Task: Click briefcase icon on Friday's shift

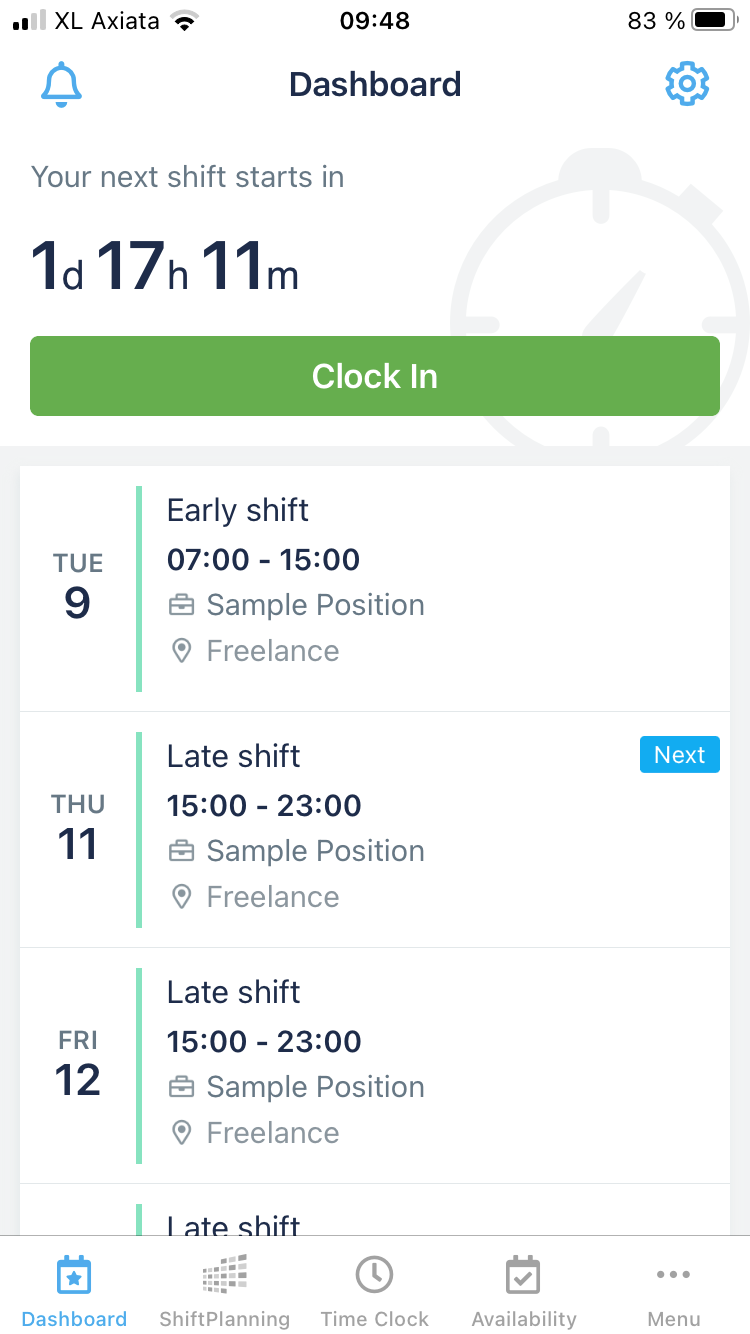Action: (x=181, y=1087)
